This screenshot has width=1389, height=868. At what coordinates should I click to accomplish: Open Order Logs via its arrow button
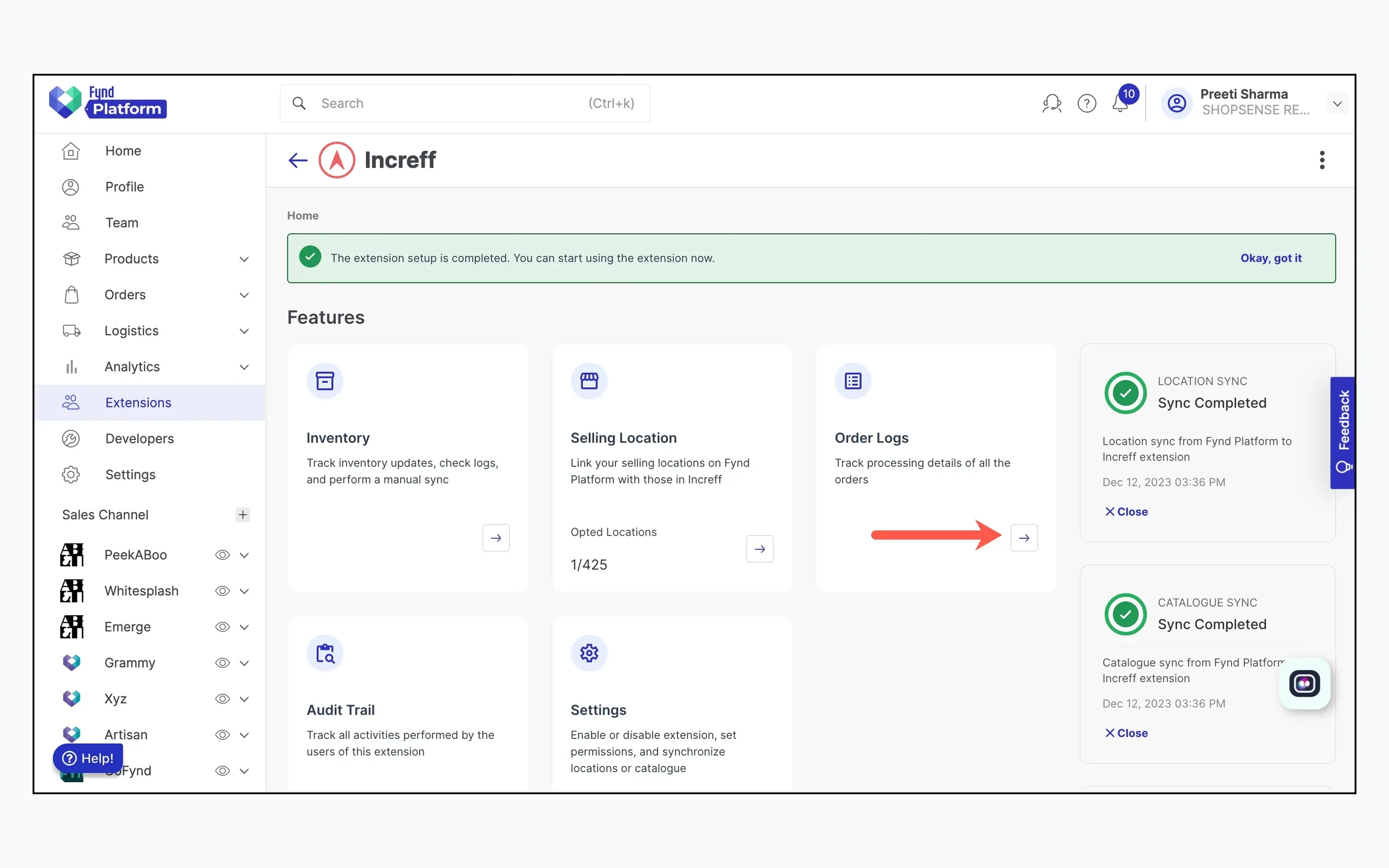click(x=1024, y=538)
